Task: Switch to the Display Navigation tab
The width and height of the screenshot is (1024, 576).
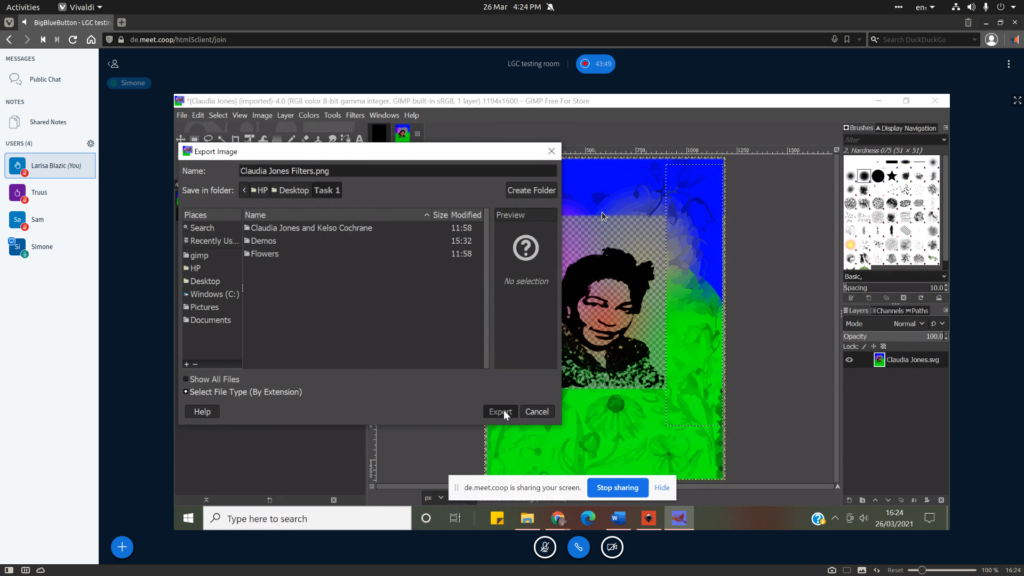Action: click(x=906, y=128)
